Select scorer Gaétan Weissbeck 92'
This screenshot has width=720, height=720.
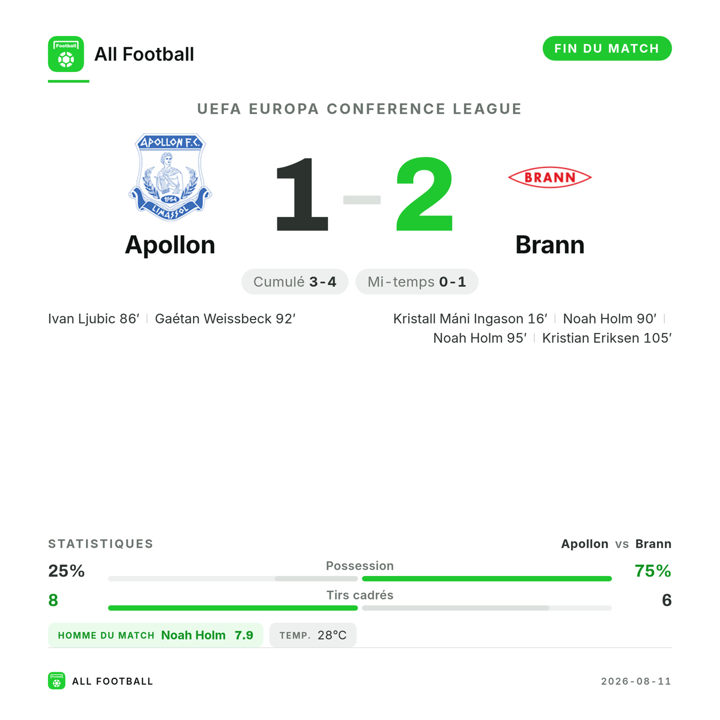225,319
